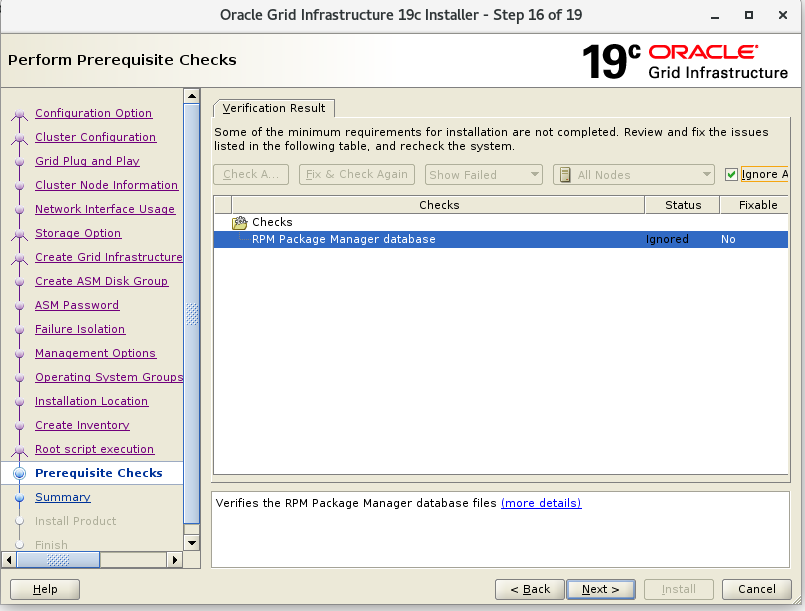Click Fix & Check Again button
Viewport: 805px width, 611px height.
point(357,175)
